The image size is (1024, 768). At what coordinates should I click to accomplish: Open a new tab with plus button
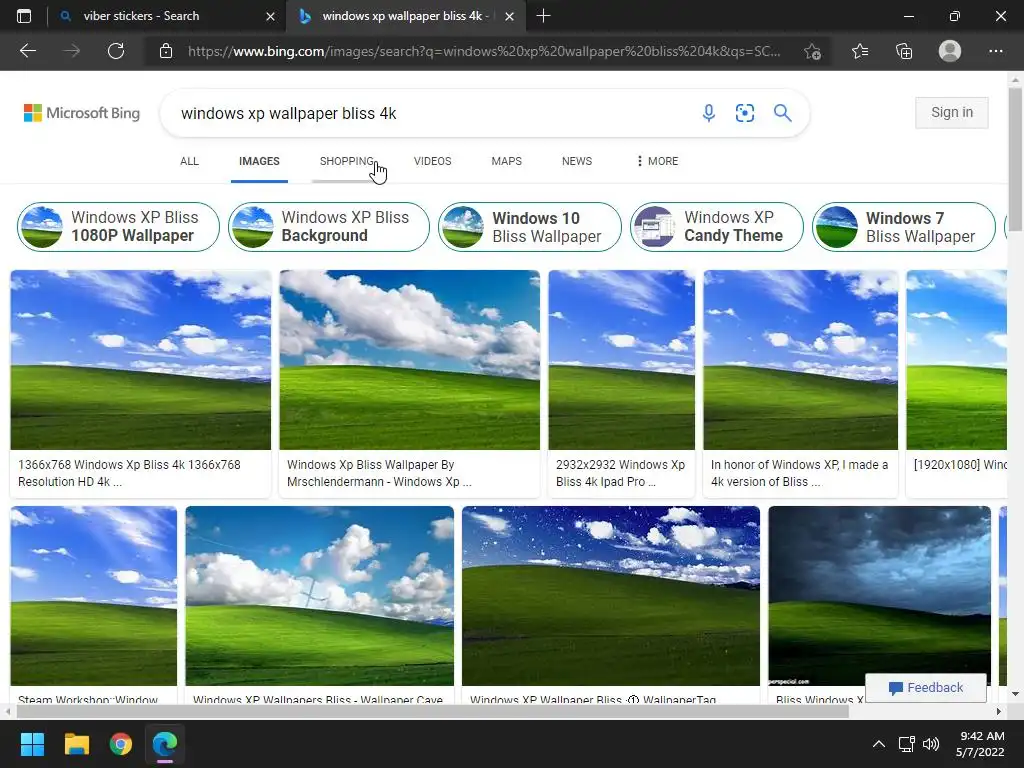tap(543, 16)
